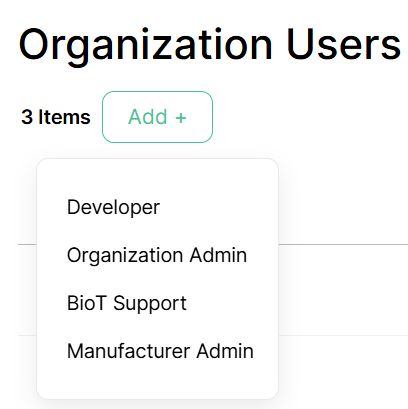
Task: Click the 3 Items count label
Action: click(x=56, y=117)
